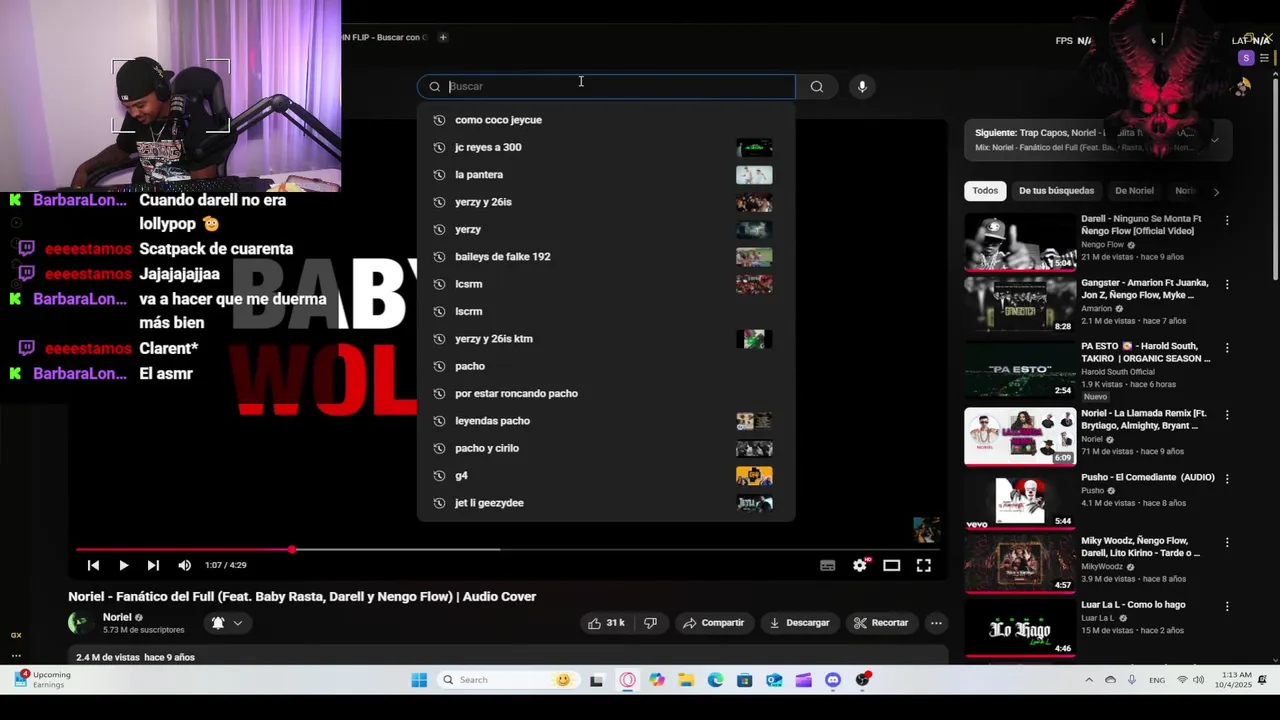Expand the Mix playlist 'Siguiente' panel
The height and width of the screenshot is (720, 1280).
(x=1214, y=140)
